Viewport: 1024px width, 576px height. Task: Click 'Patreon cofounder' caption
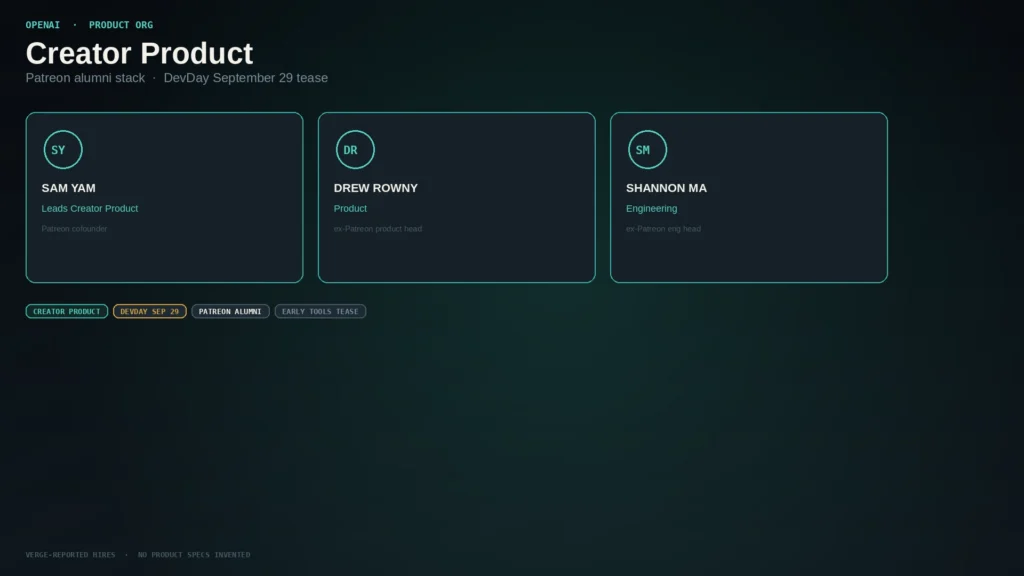(x=74, y=229)
